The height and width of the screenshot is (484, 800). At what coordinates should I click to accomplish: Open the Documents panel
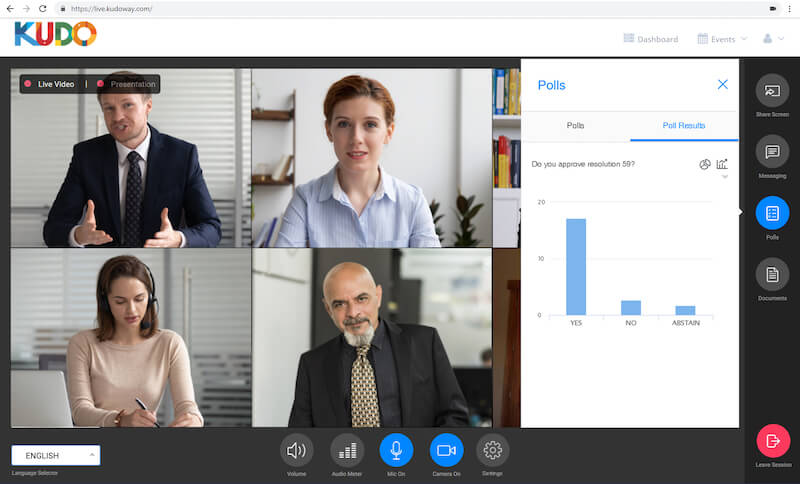[x=772, y=274]
